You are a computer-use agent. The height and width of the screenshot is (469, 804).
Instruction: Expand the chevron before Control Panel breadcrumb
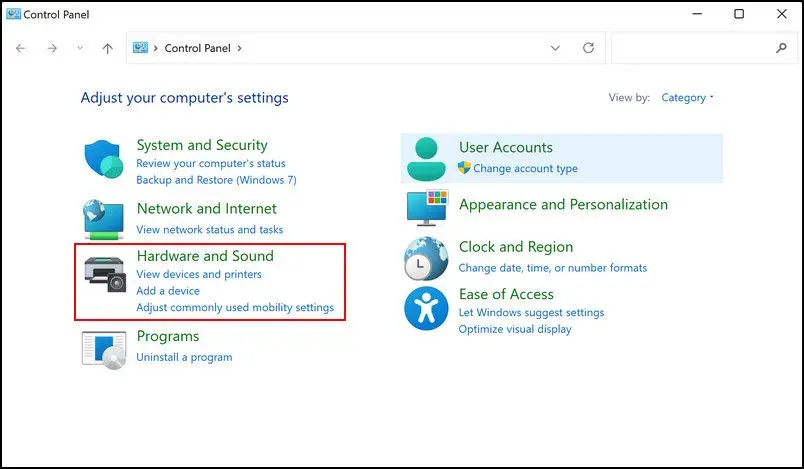pos(155,48)
